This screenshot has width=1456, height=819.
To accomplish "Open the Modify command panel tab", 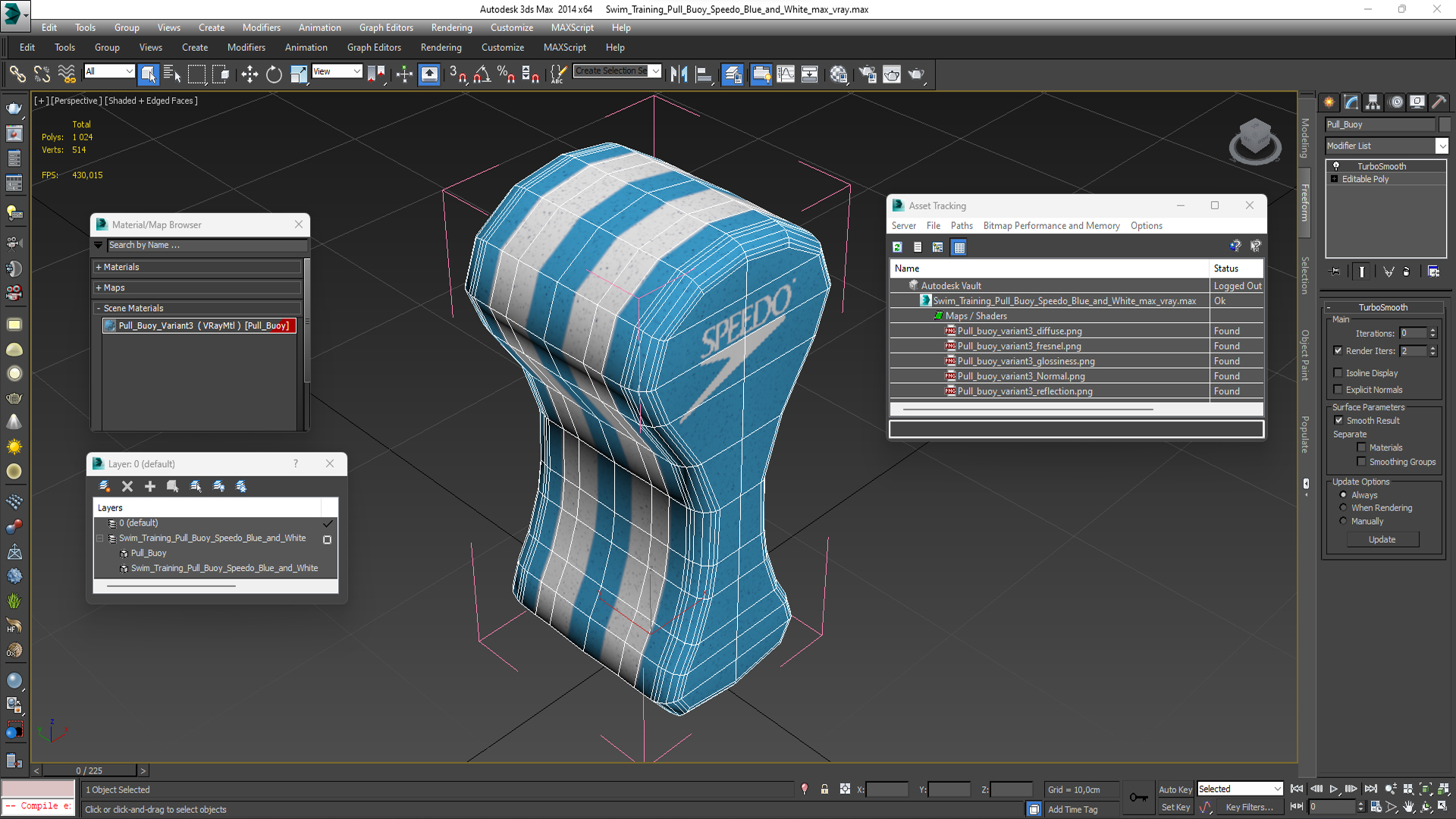I will pyautogui.click(x=1351, y=102).
